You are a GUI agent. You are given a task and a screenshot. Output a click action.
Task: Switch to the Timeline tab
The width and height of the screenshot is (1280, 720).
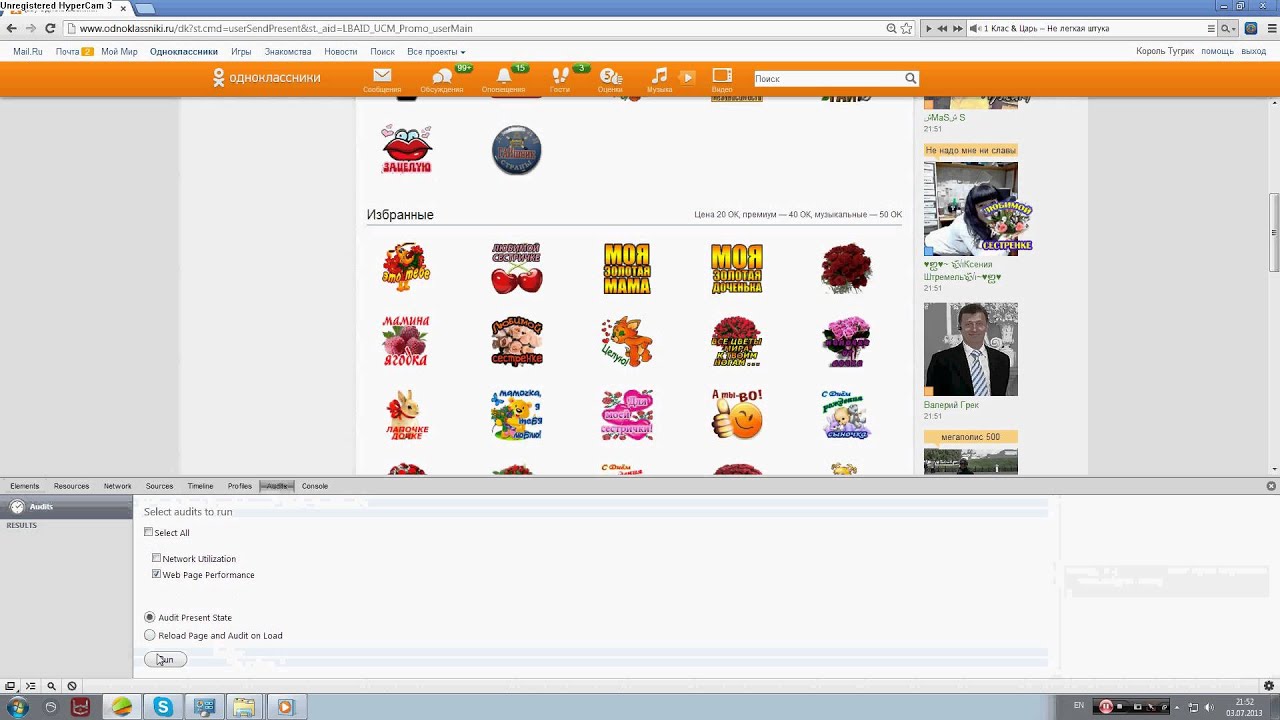200,486
